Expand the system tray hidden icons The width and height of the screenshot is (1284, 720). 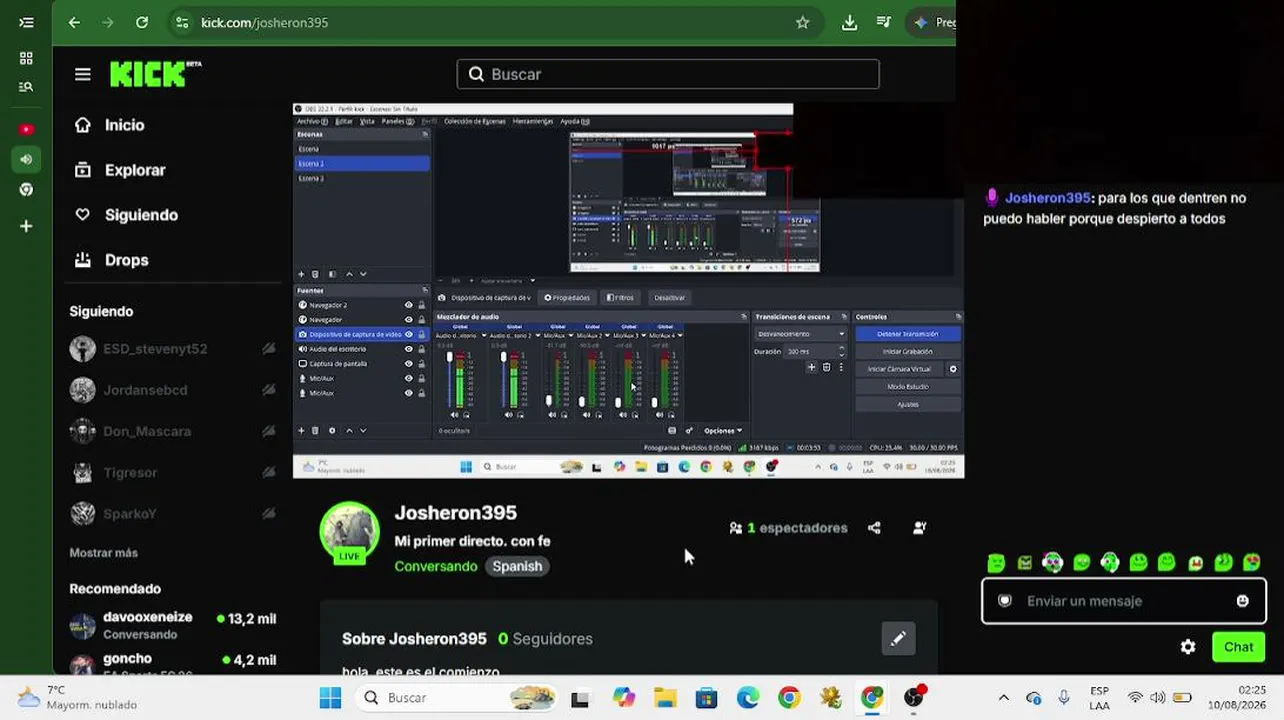coord(1004,698)
